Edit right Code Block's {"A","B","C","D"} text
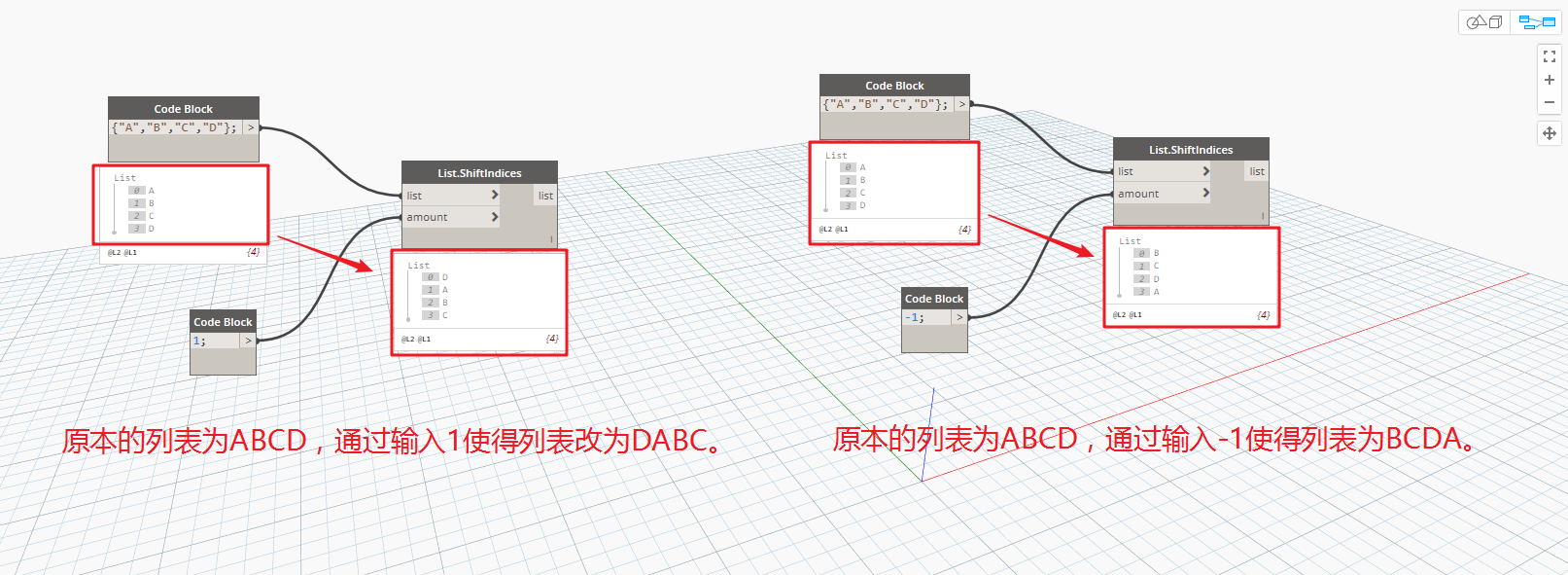 [887, 104]
